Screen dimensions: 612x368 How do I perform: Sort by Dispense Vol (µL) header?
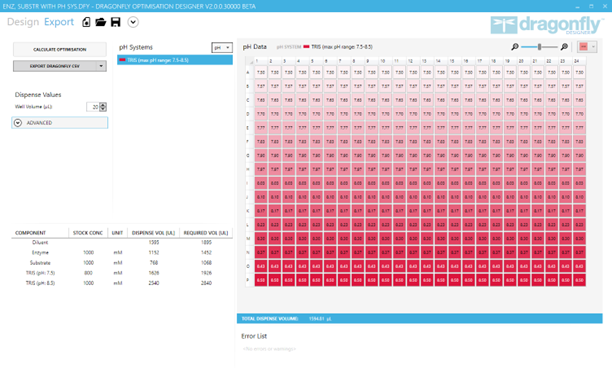pyautogui.click(x=153, y=233)
